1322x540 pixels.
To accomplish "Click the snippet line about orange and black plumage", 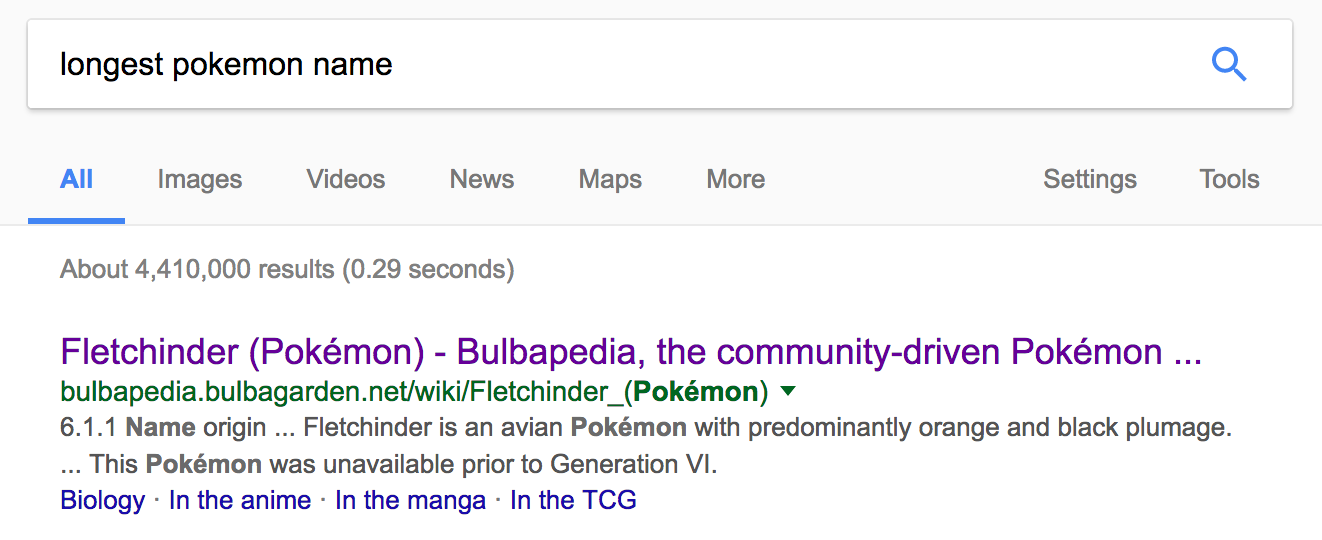I will tap(645, 428).
